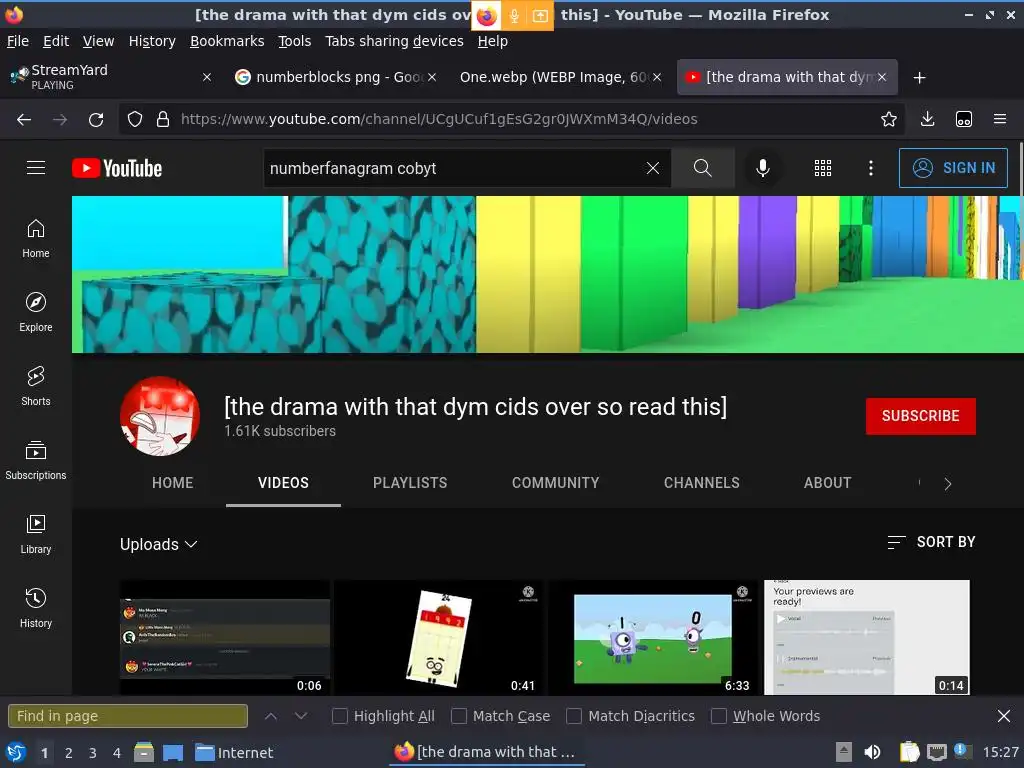Open the 0:41 video thumbnail
This screenshot has width=1024, height=768.
[x=438, y=637]
